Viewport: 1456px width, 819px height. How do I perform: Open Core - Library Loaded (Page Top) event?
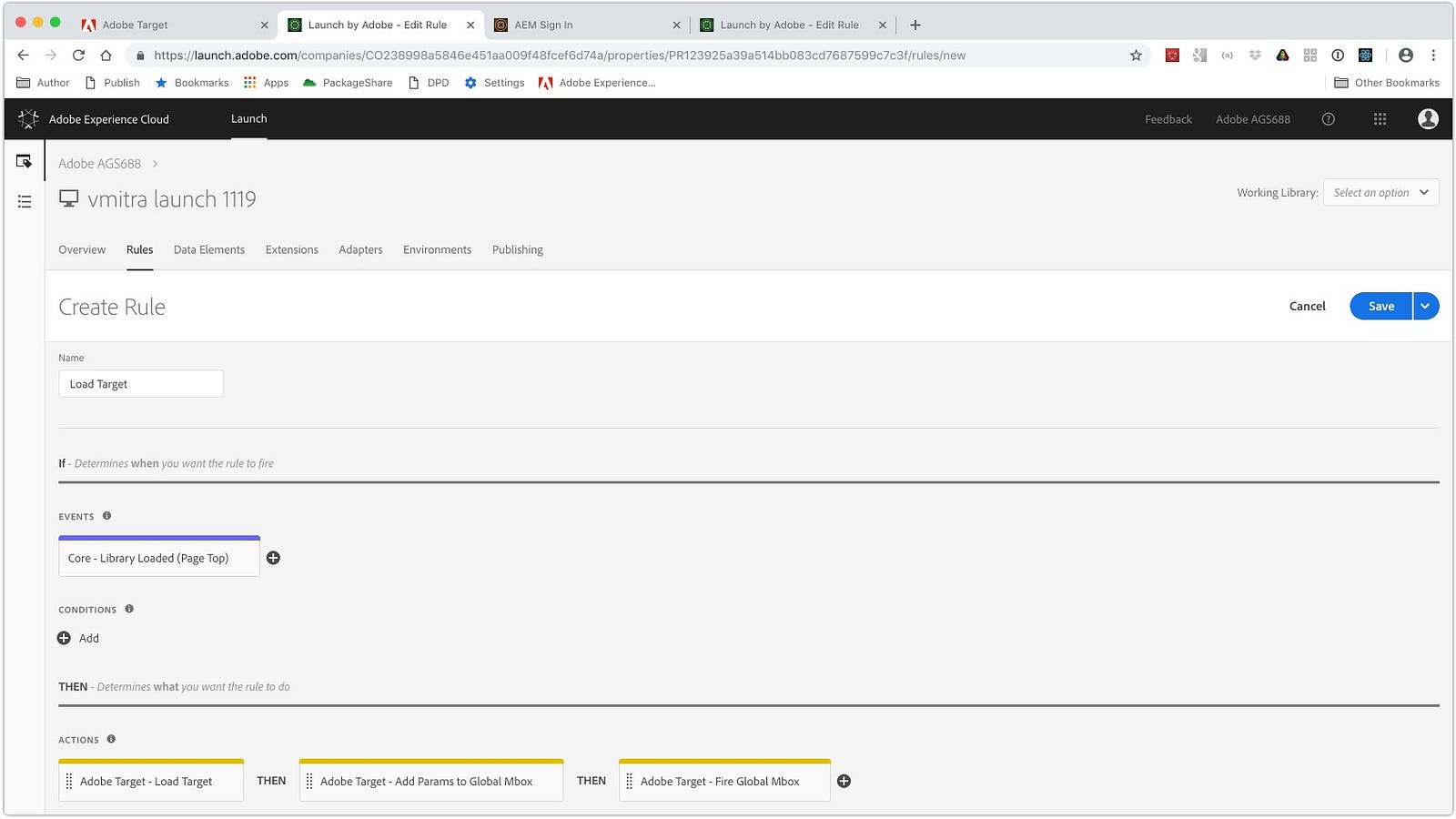coord(159,557)
